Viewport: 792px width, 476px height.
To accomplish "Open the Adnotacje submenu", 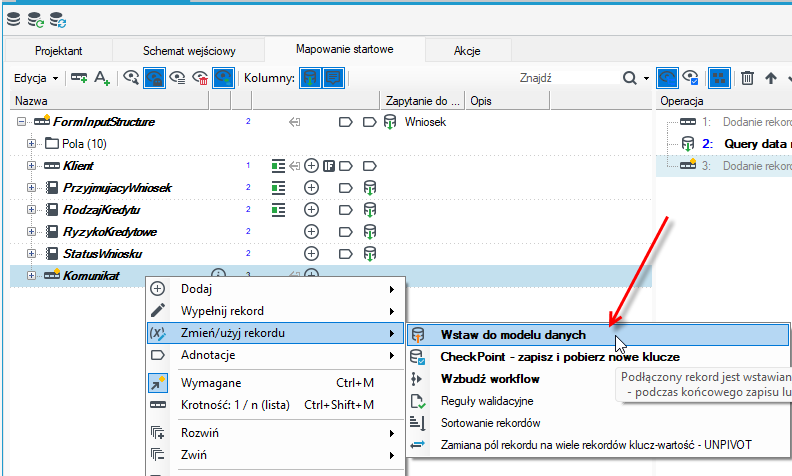I will click(275, 355).
